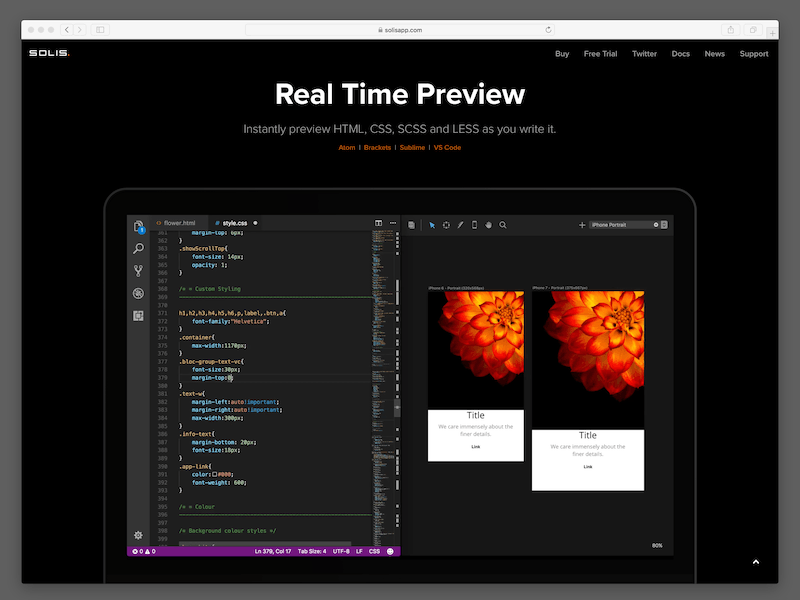800x600 pixels.
Task: Open the editor's more actions ellipsis menu
Action: point(392,221)
